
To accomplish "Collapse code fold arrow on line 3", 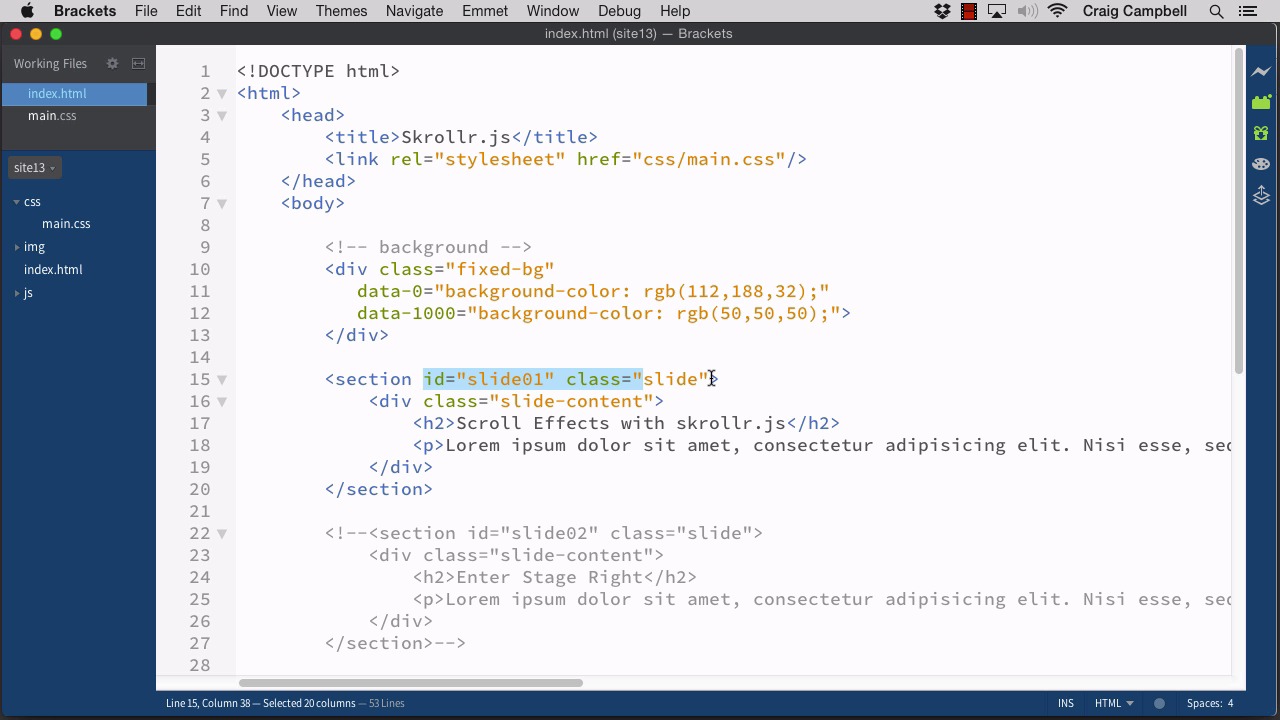I will tap(222, 116).
